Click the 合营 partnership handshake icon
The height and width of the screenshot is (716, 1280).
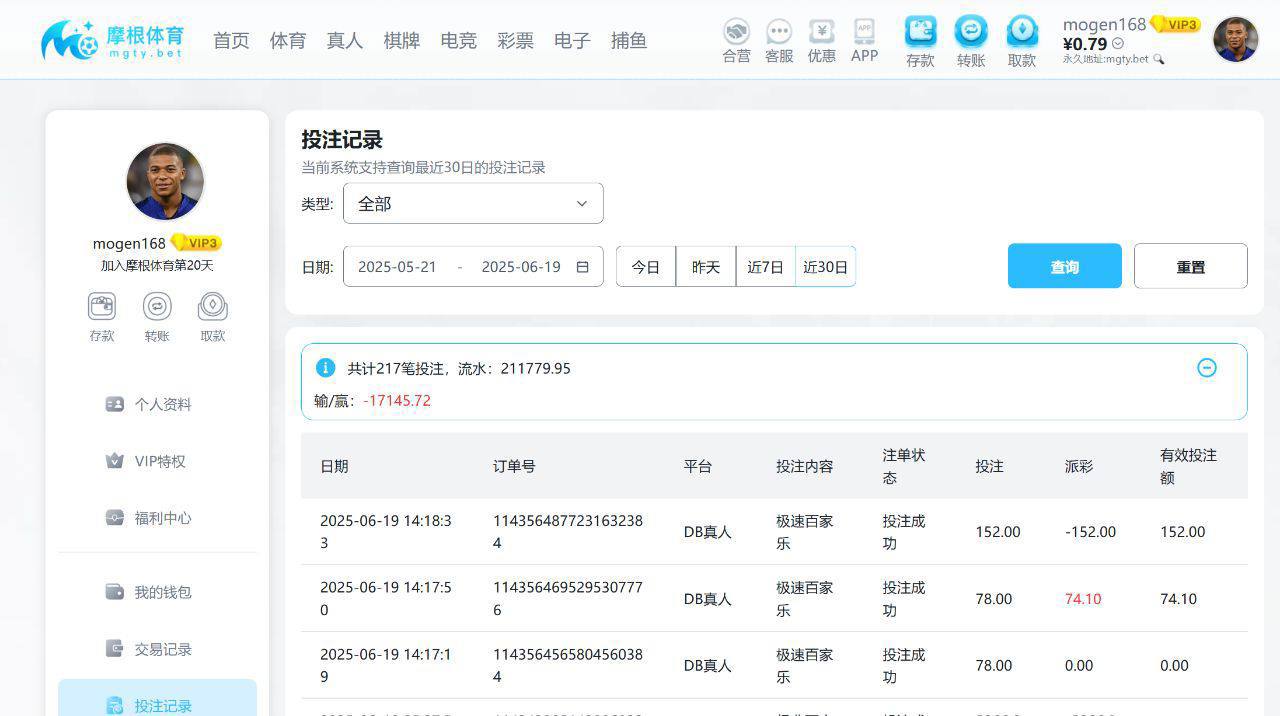click(736, 32)
